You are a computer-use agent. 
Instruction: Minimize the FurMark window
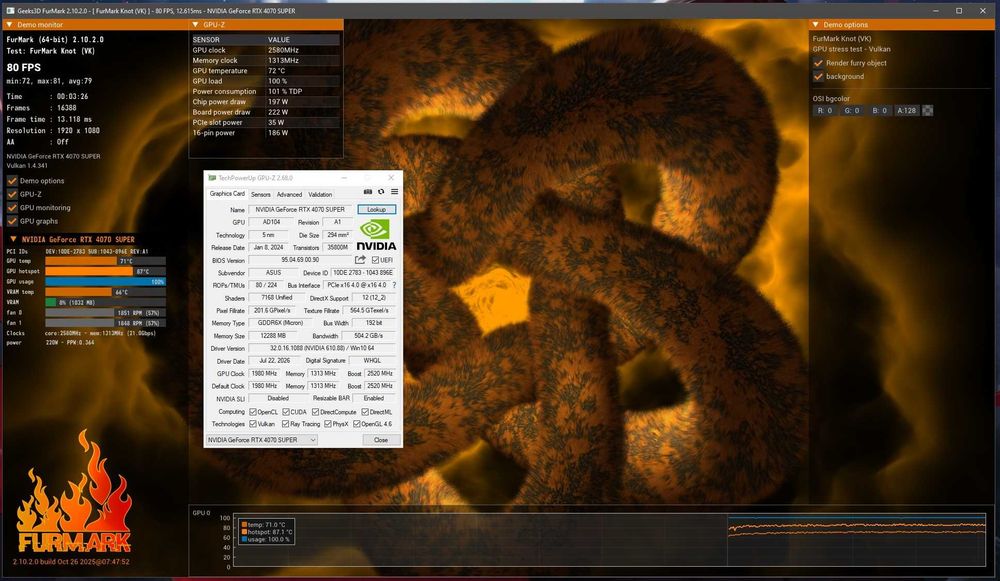pos(936,11)
